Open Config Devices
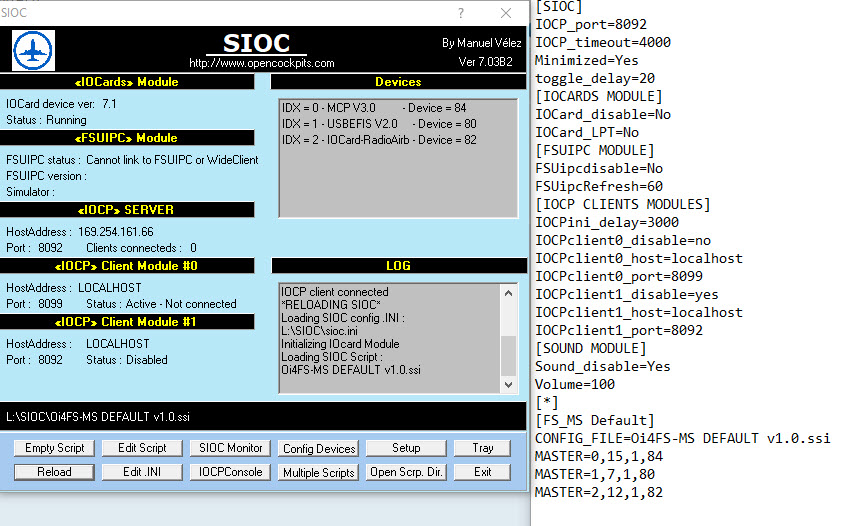The height and width of the screenshot is (526, 848). (319, 449)
